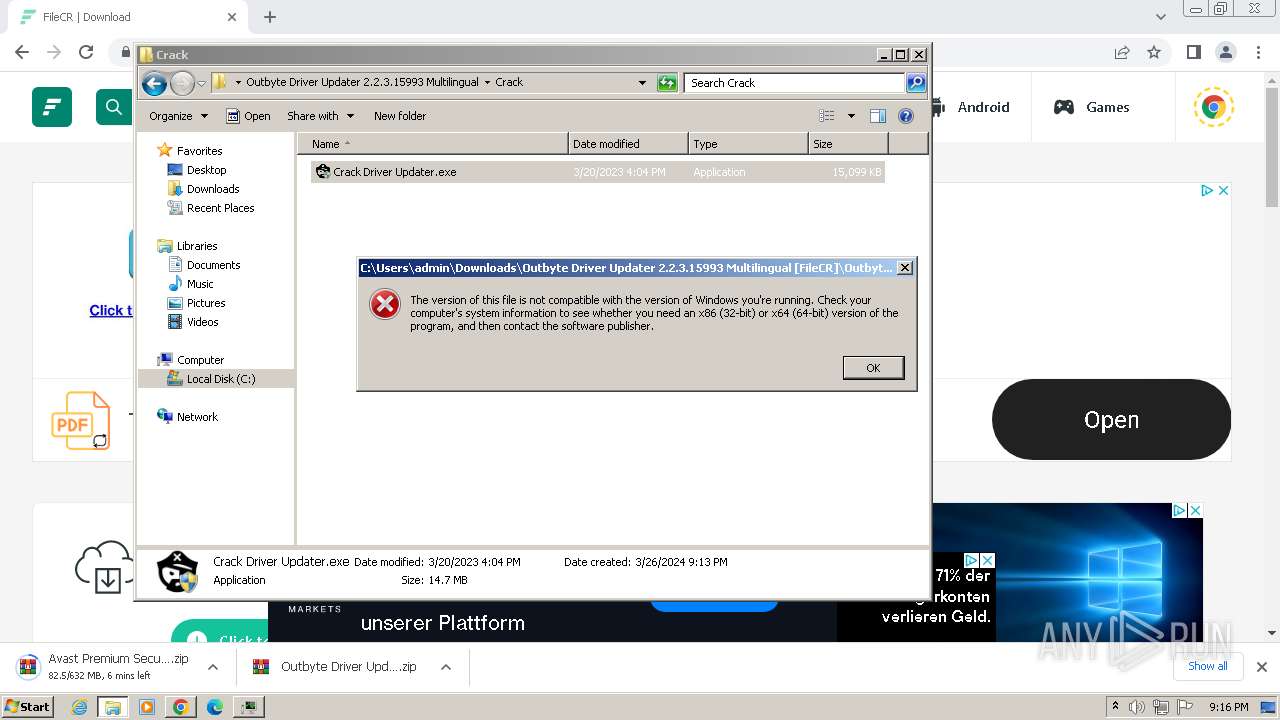The width and height of the screenshot is (1280, 720).
Task: Open Documents library
Action: pyautogui.click(x=213, y=265)
